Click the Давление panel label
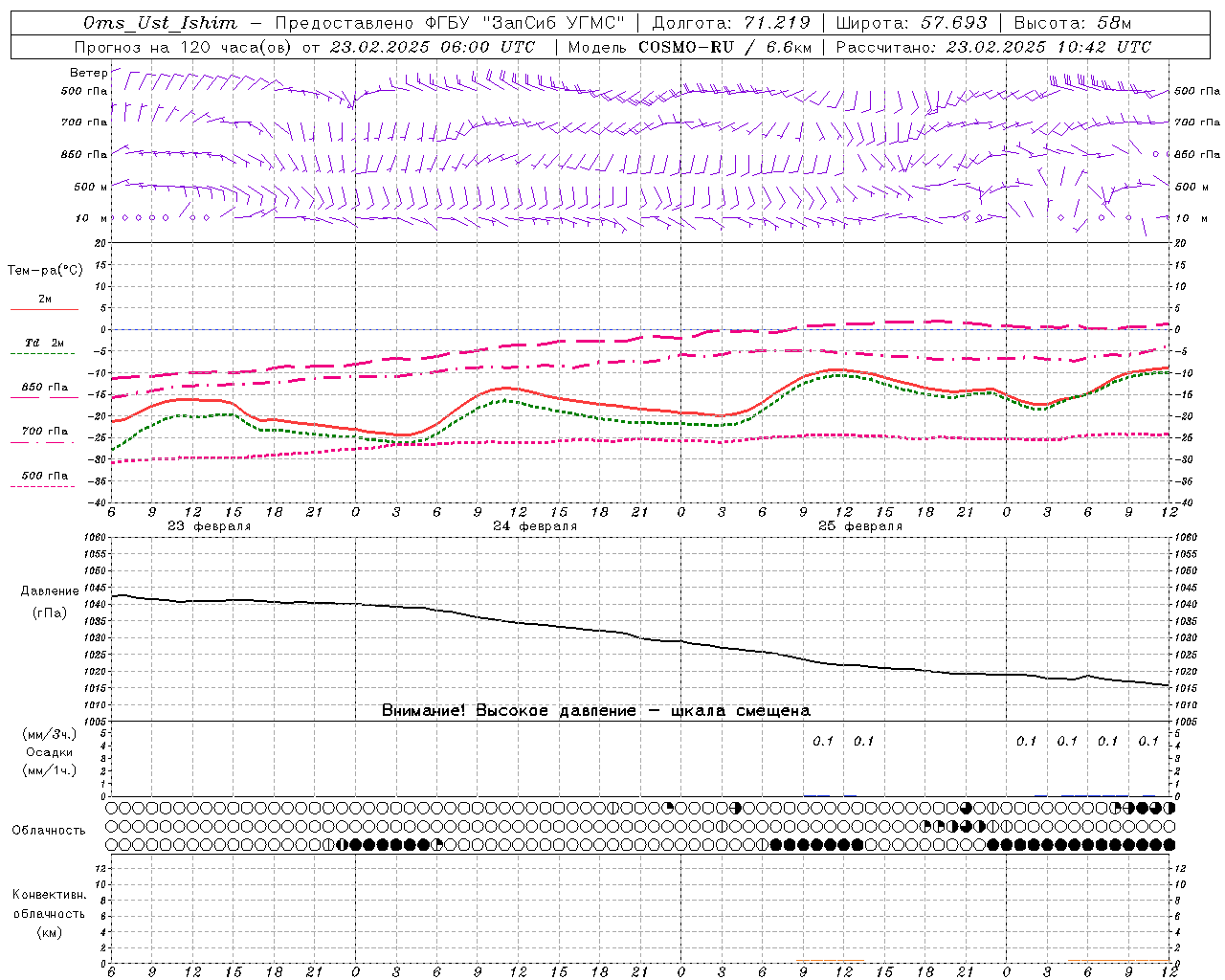Viewport: 1225px width, 980px height. [x=50, y=591]
